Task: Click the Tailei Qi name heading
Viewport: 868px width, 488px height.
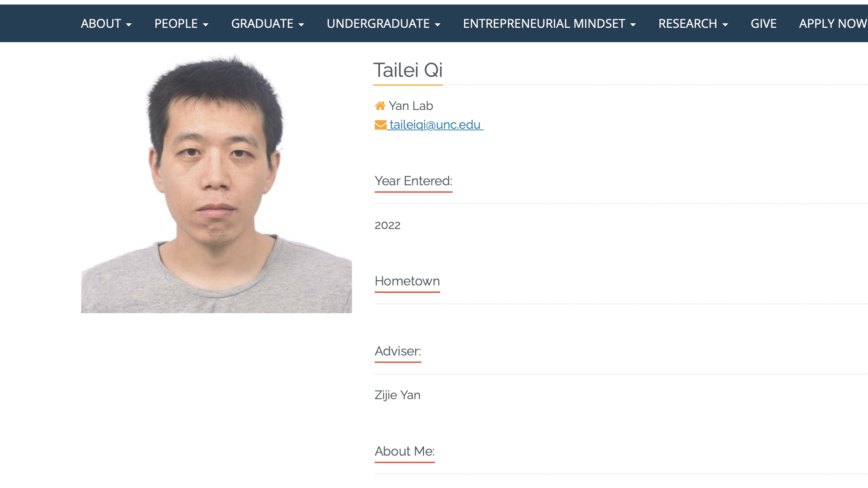Action: click(408, 70)
